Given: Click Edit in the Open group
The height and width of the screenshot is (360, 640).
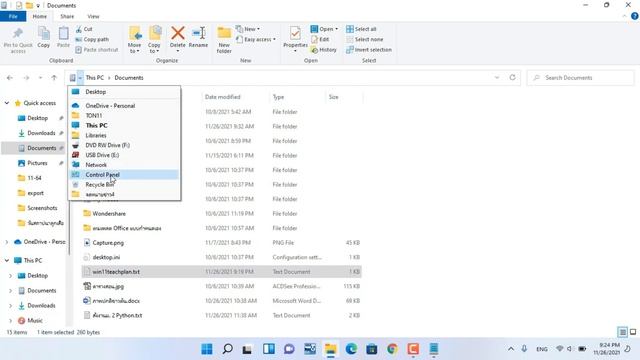Looking at the screenshot, I should [320, 39].
